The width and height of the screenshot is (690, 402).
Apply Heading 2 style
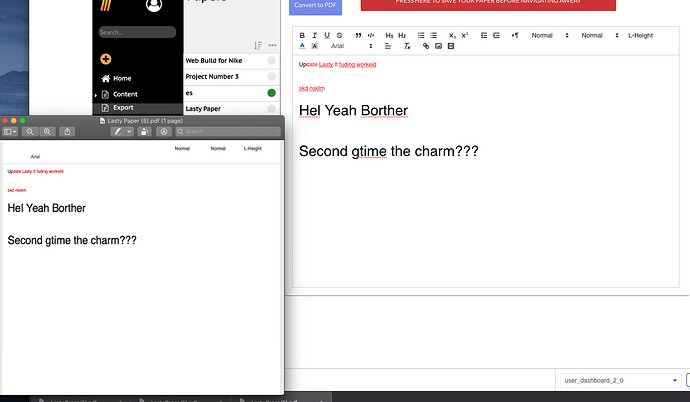click(402, 35)
